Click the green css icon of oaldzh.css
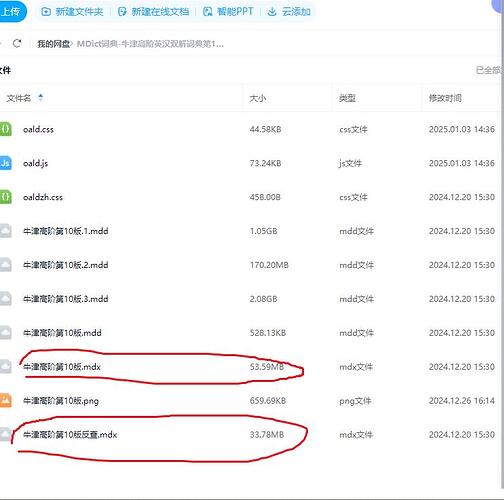 (5, 197)
